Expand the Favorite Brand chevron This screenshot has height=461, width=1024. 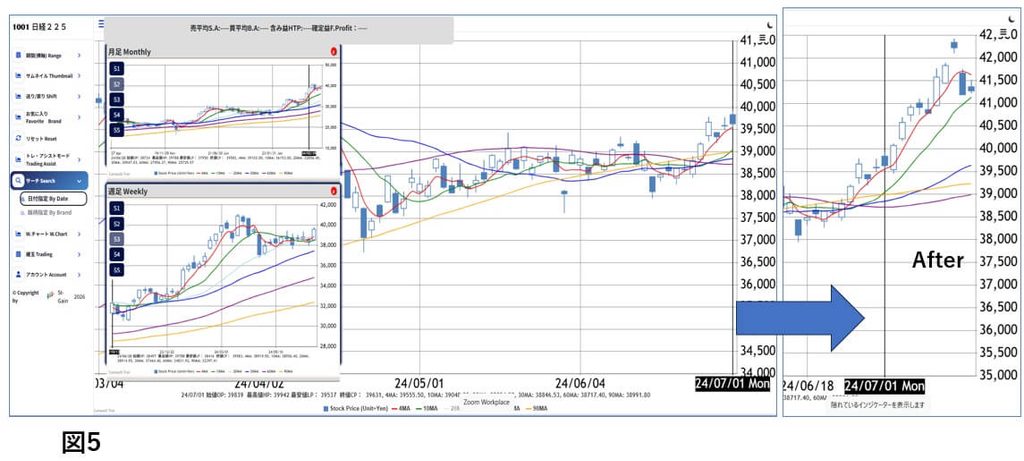[79, 117]
